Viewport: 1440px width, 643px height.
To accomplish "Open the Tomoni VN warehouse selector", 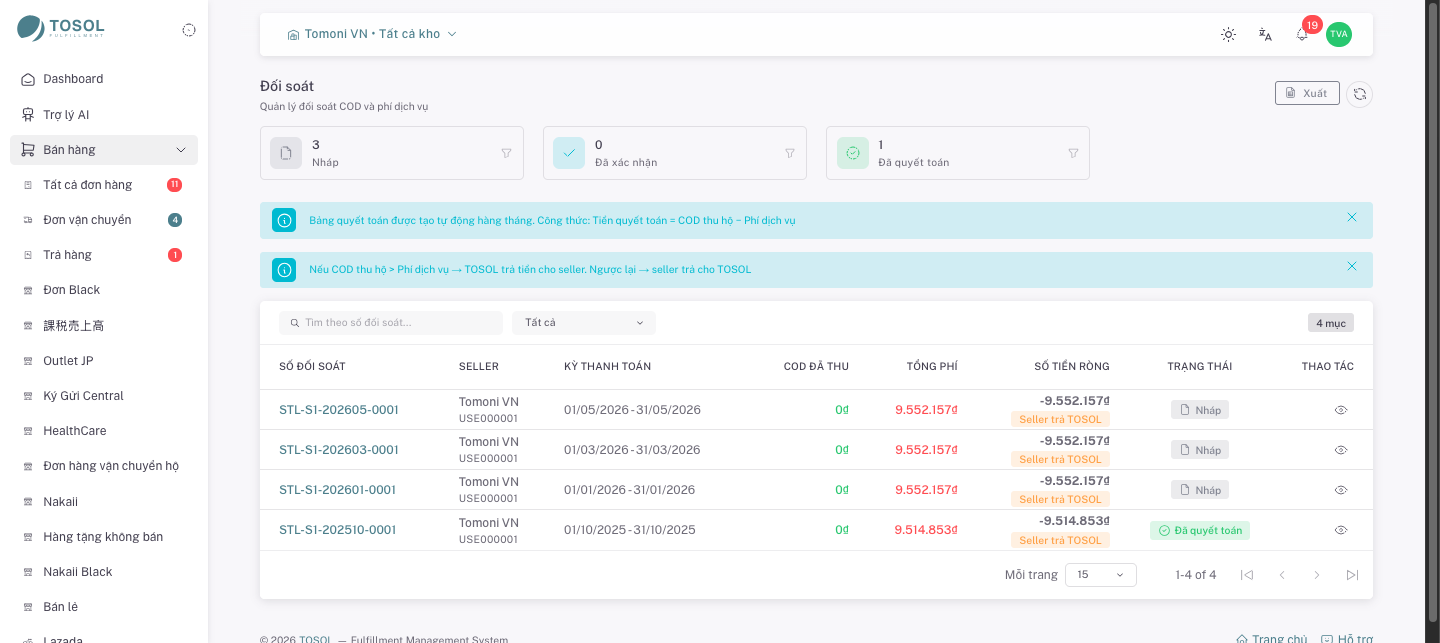I will (x=372, y=34).
